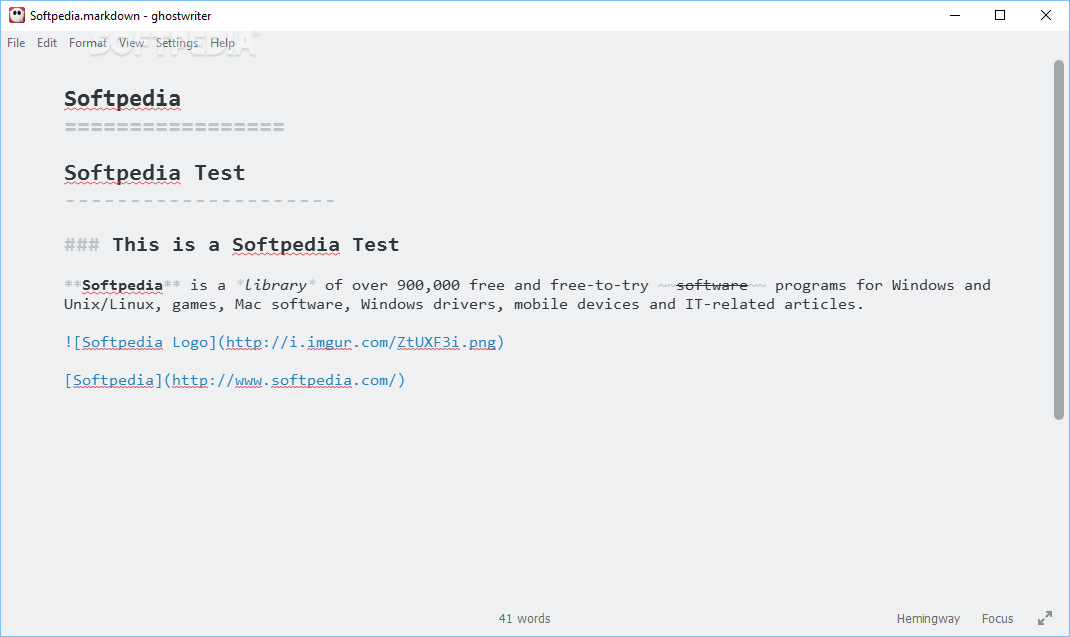Click the struck-through 'software' word
The image size is (1070, 637).
(712, 285)
